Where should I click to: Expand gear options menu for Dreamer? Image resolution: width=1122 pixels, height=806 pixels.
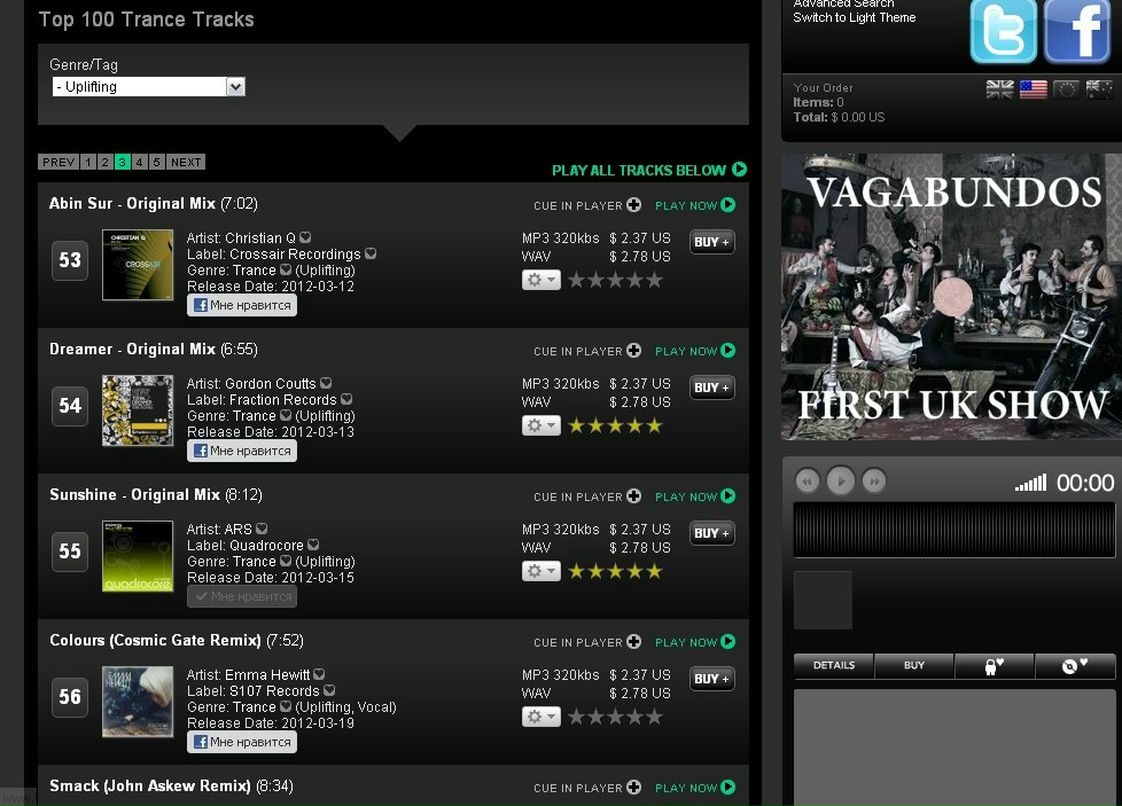[541, 426]
